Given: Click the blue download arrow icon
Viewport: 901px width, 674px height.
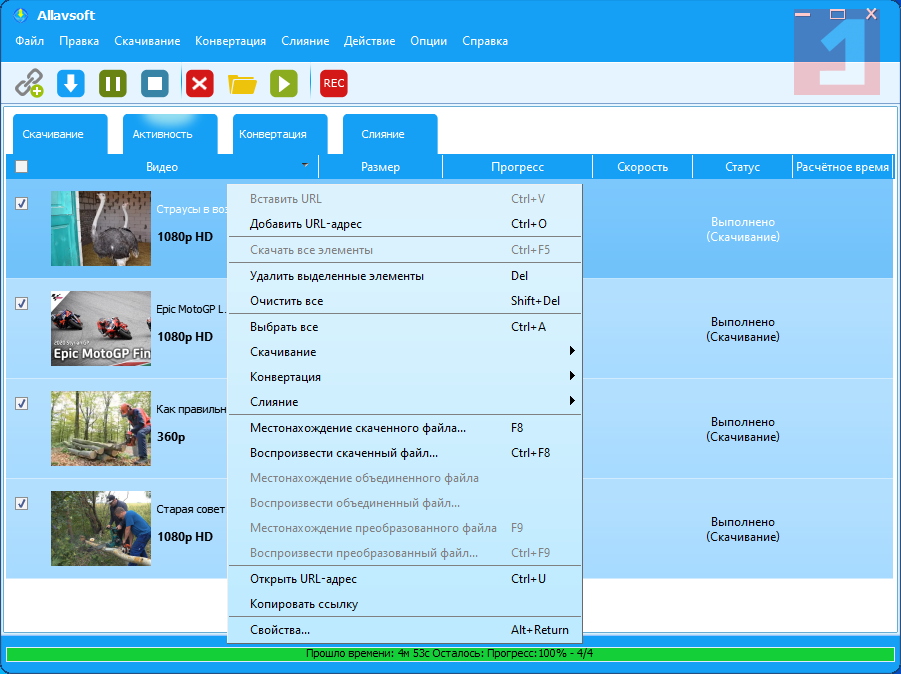Looking at the screenshot, I should point(71,83).
